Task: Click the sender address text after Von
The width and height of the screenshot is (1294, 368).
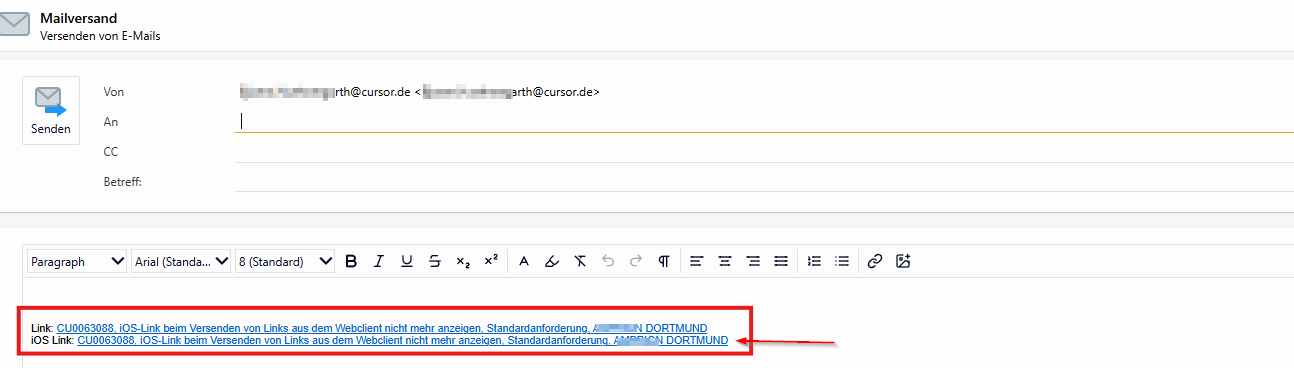Action: (x=420, y=92)
